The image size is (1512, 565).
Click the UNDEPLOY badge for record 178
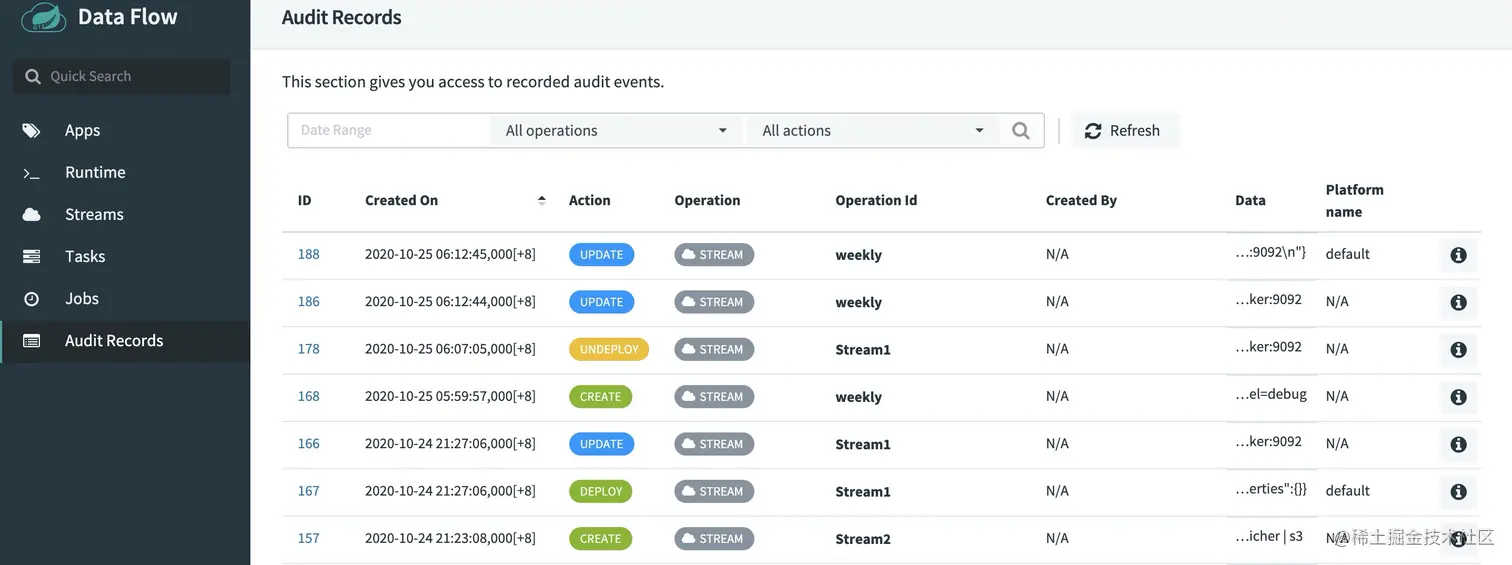[x=609, y=349]
